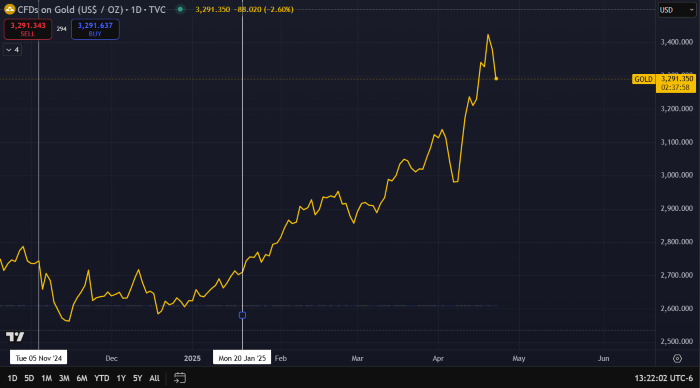Select the YTD time range

101,378
